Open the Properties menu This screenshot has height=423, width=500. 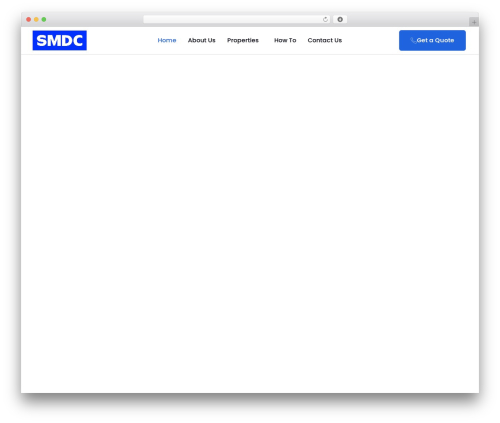(x=243, y=40)
